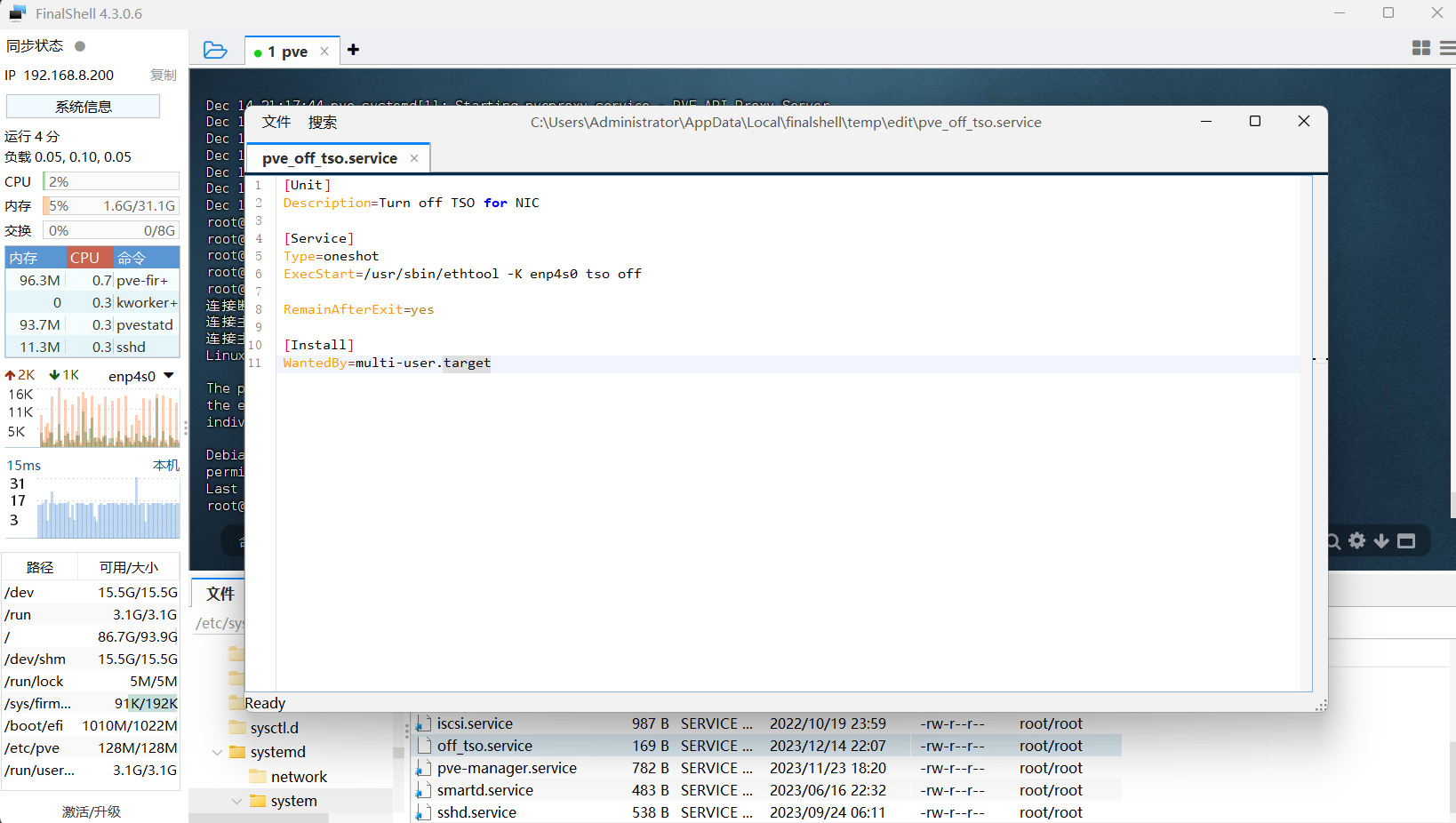Open terminal settings gear icon
Viewport: 1456px width, 823px height.
click(1356, 540)
